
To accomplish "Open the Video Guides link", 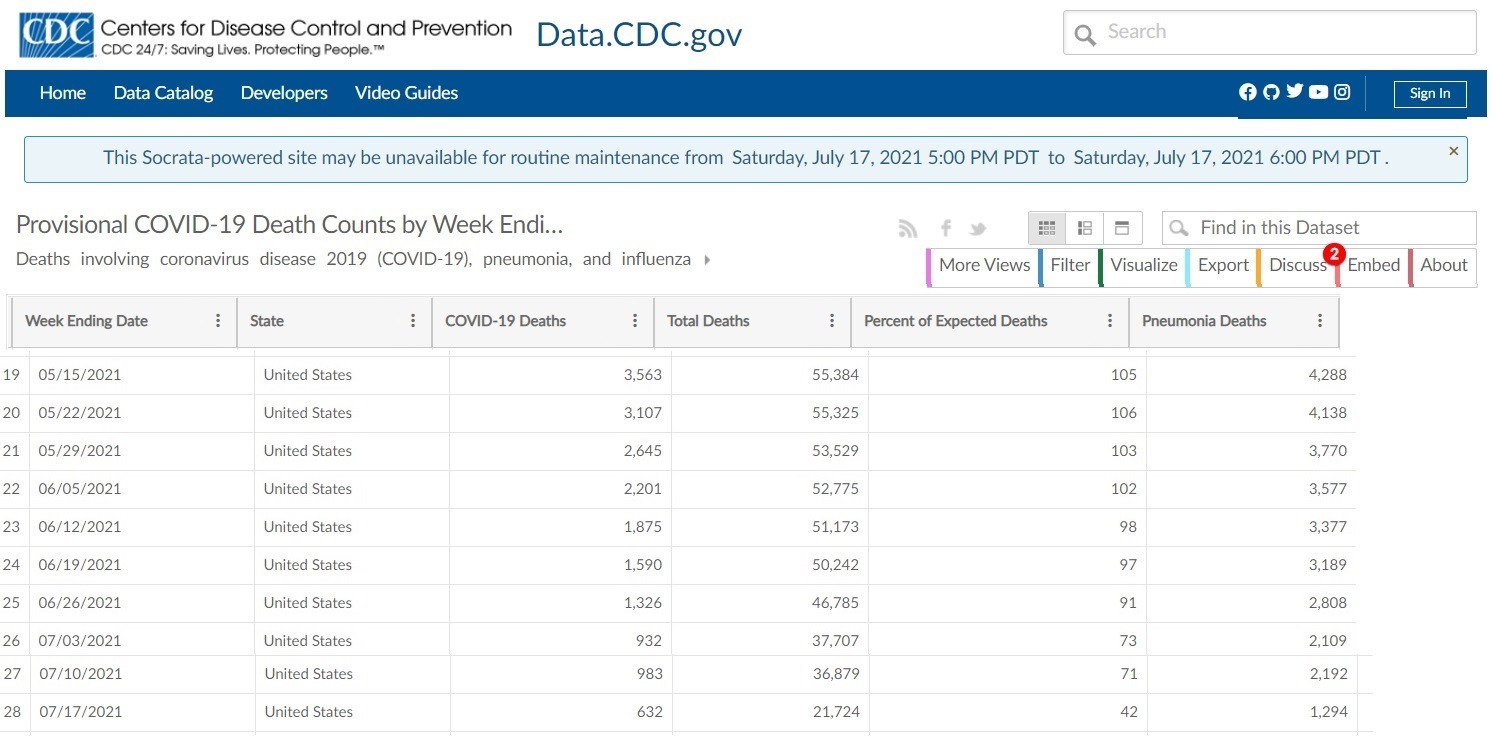I will point(406,93).
